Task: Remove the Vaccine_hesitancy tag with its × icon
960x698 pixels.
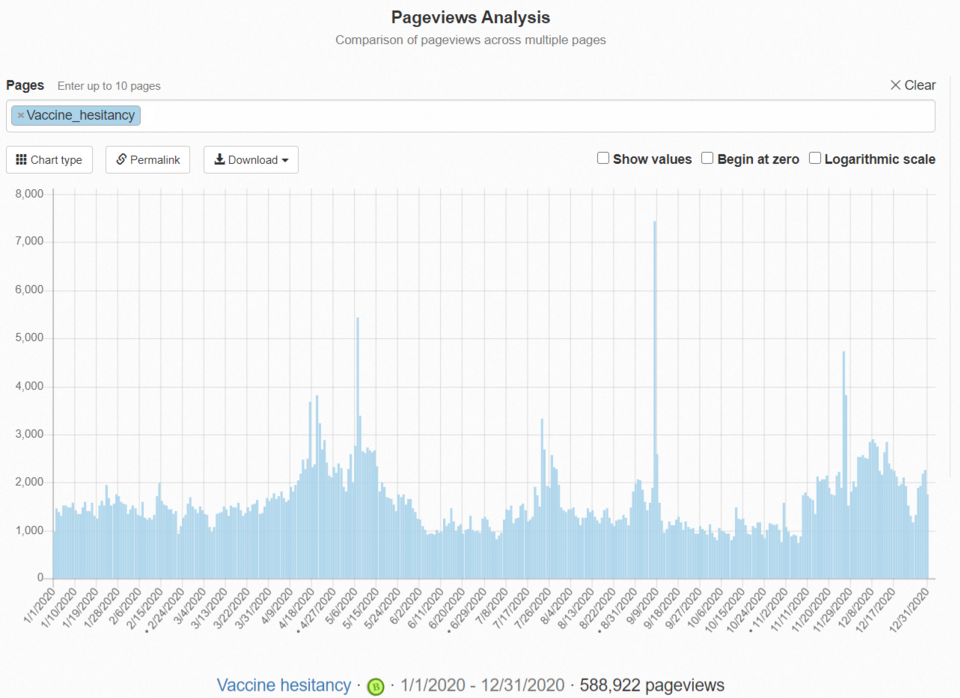Action: (x=20, y=116)
